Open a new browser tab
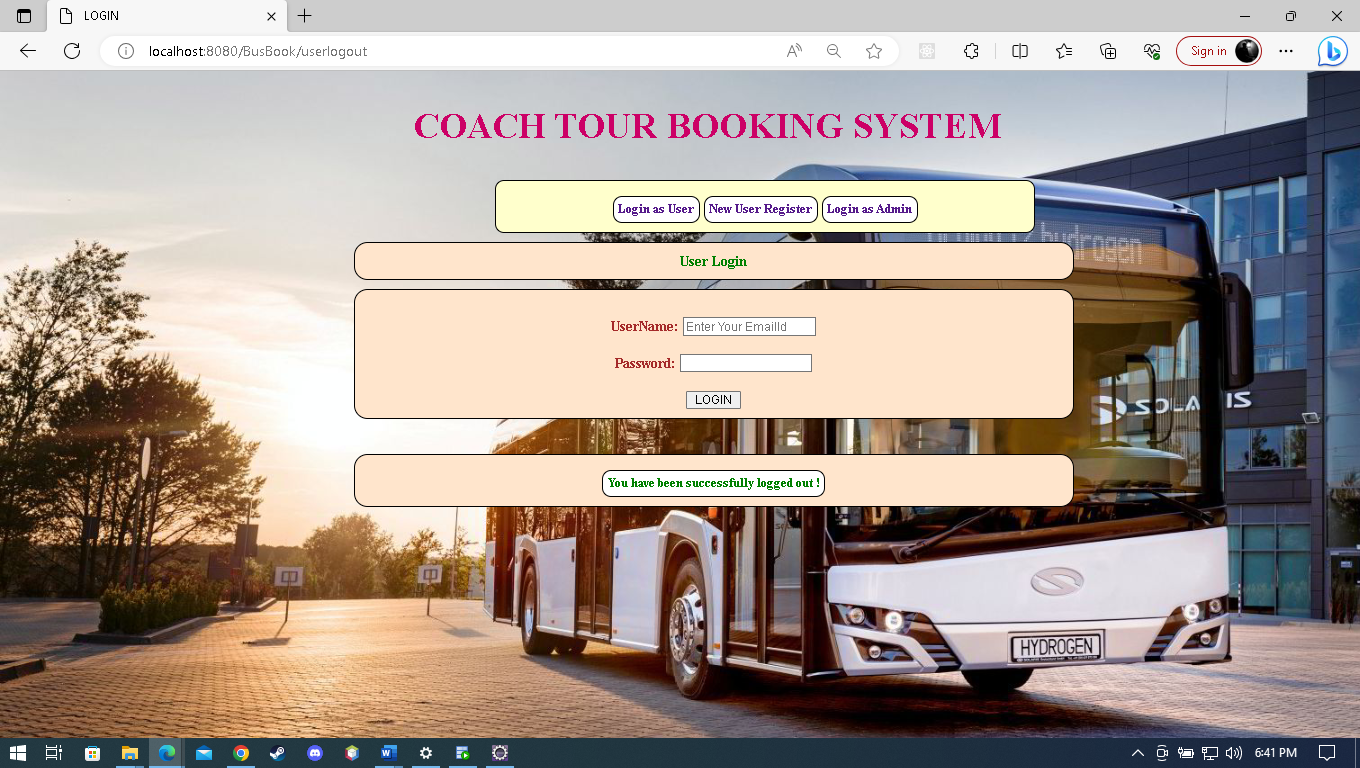 tap(304, 16)
